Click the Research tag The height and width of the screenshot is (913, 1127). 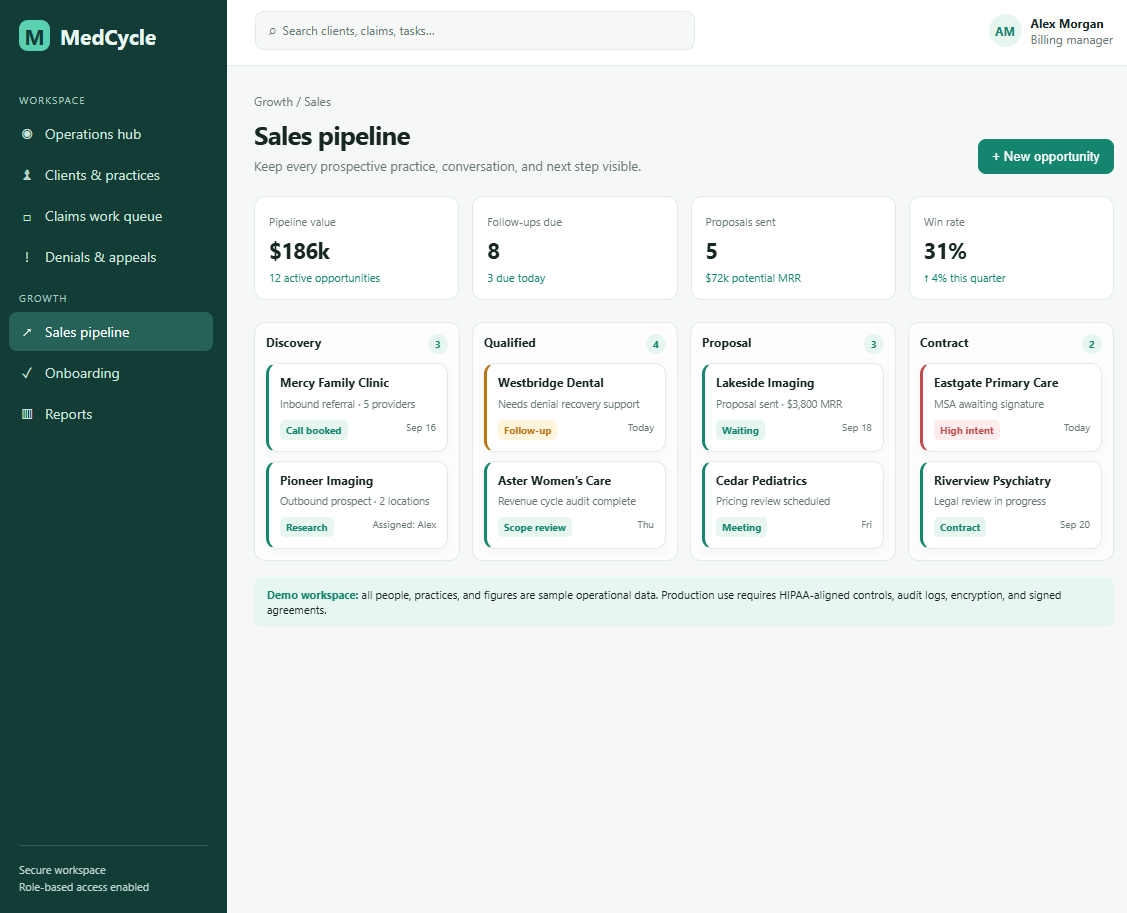(x=306, y=528)
